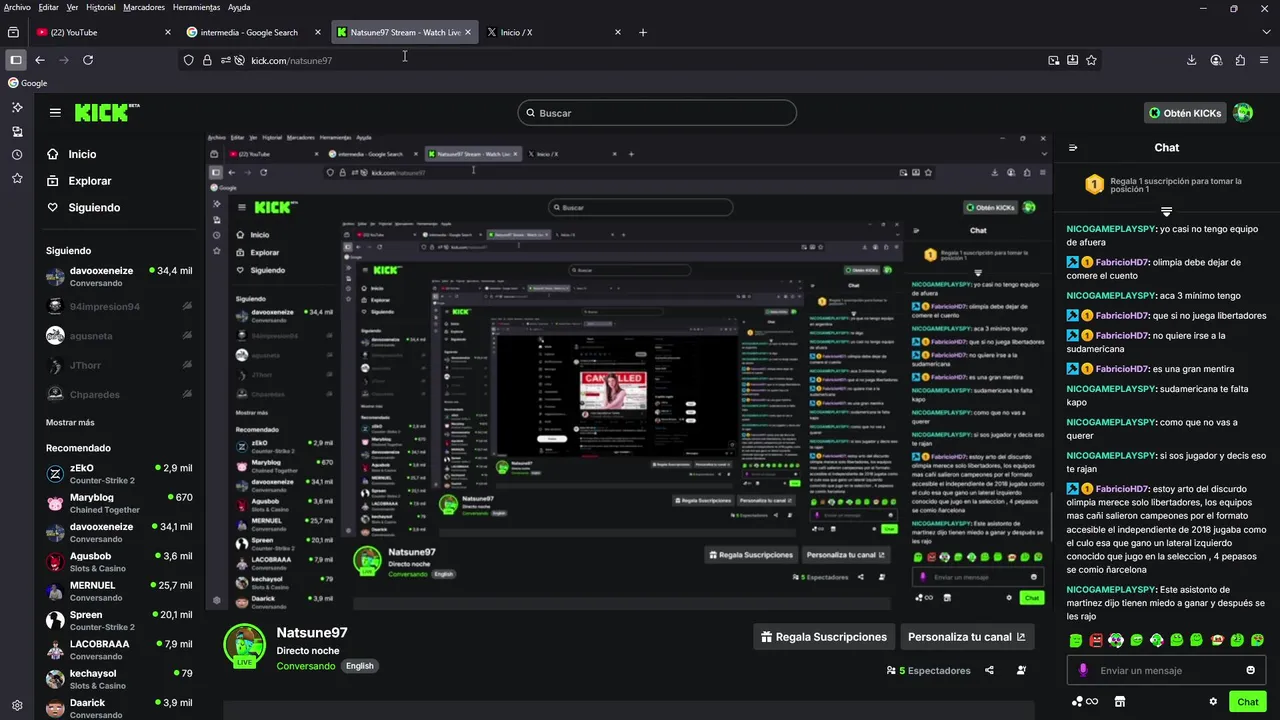
Task: Click Firefox back arrow
Action: (40, 60)
